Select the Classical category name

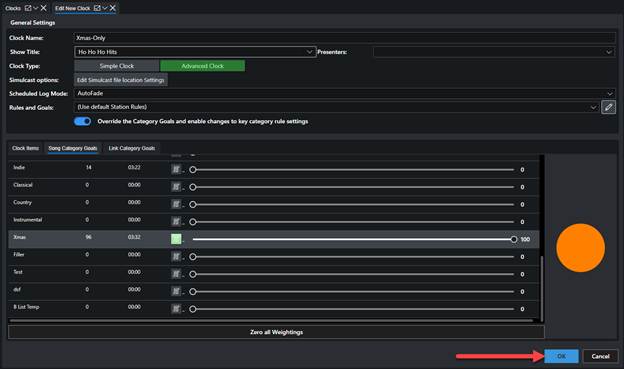pyautogui.click(x=23, y=185)
